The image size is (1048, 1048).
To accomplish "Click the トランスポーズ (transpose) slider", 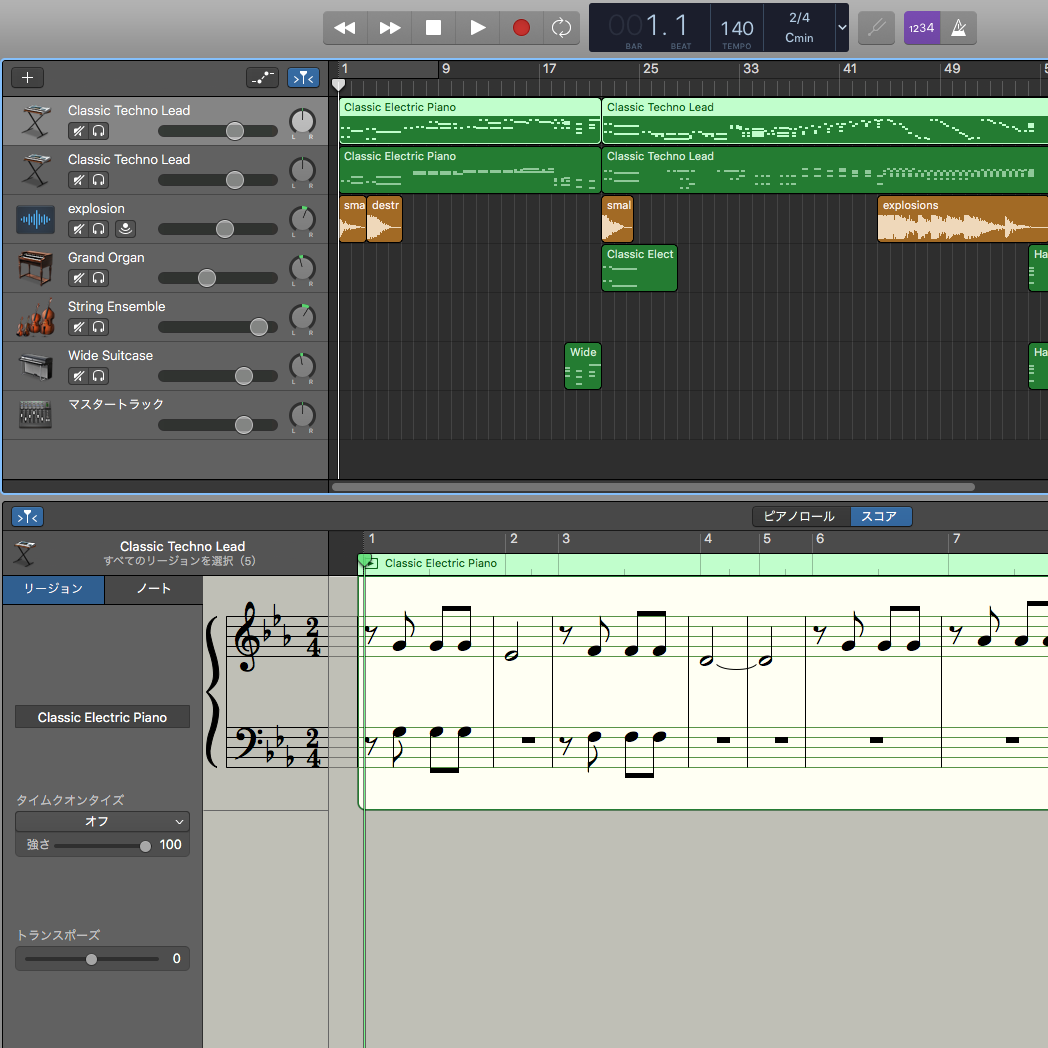I will pyautogui.click(x=92, y=959).
